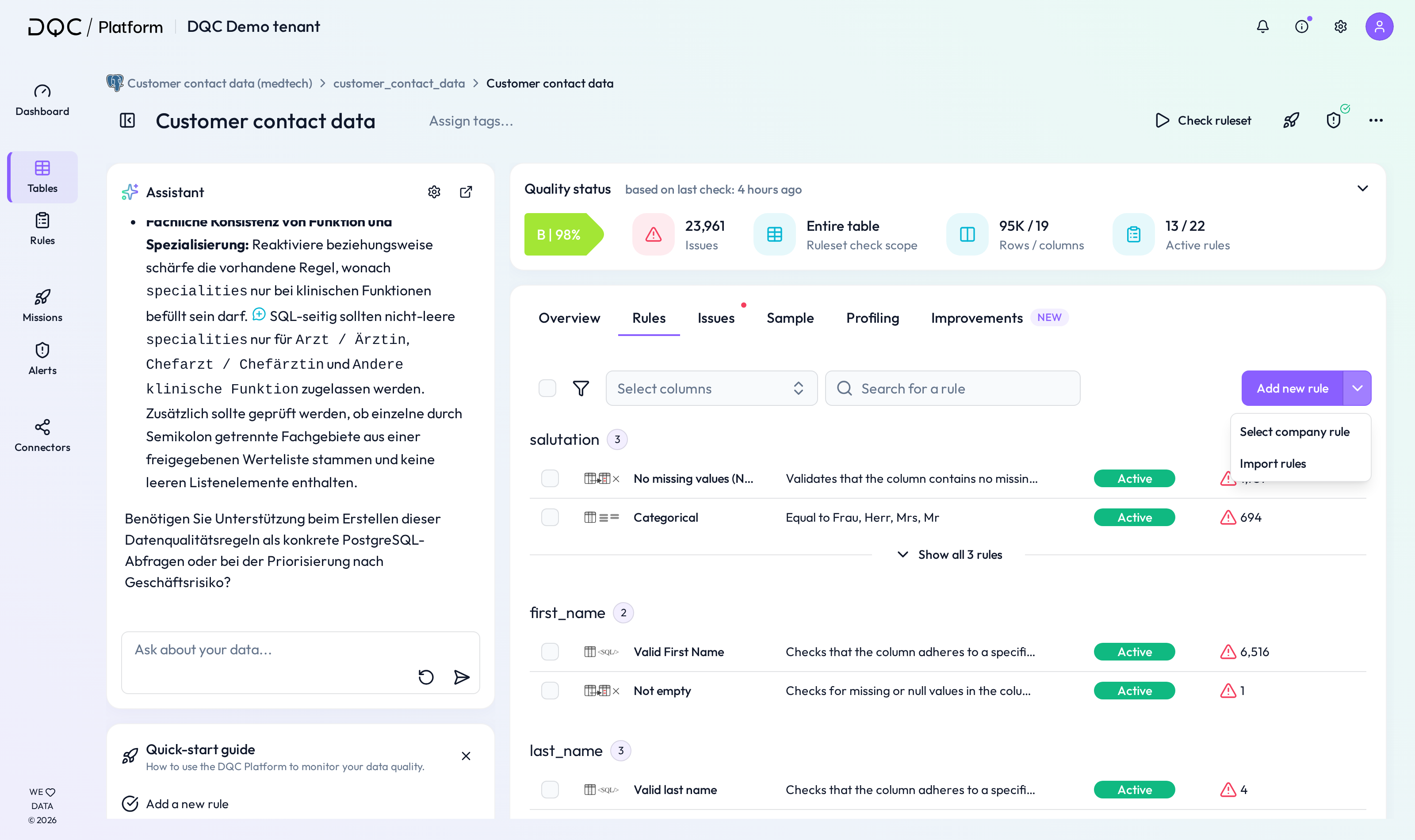Click the Check ruleset button
The image size is (1415, 840).
tap(1203, 121)
